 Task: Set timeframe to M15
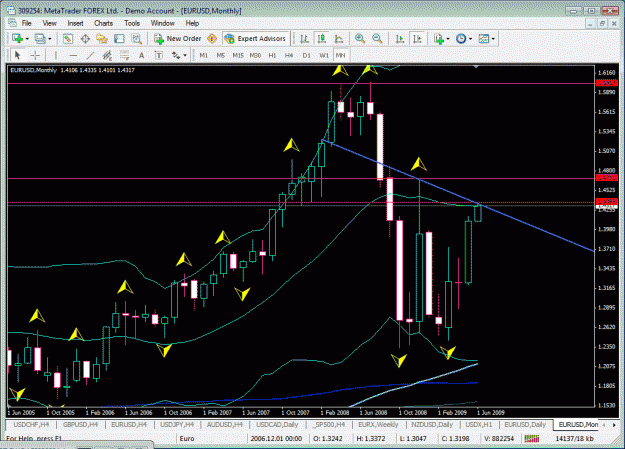coord(238,55)
